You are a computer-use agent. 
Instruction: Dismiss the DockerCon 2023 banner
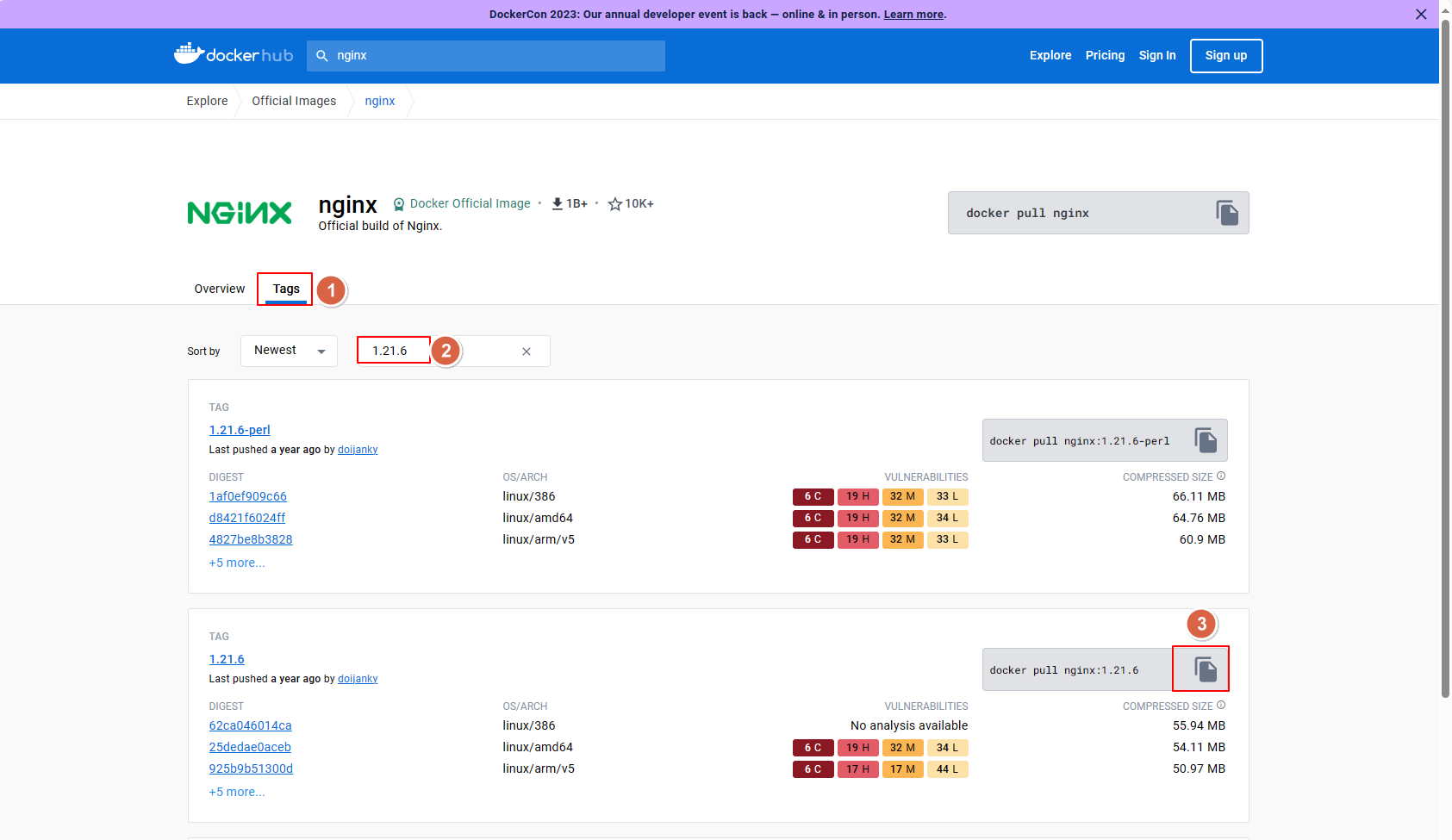[x=1421, y=14]
